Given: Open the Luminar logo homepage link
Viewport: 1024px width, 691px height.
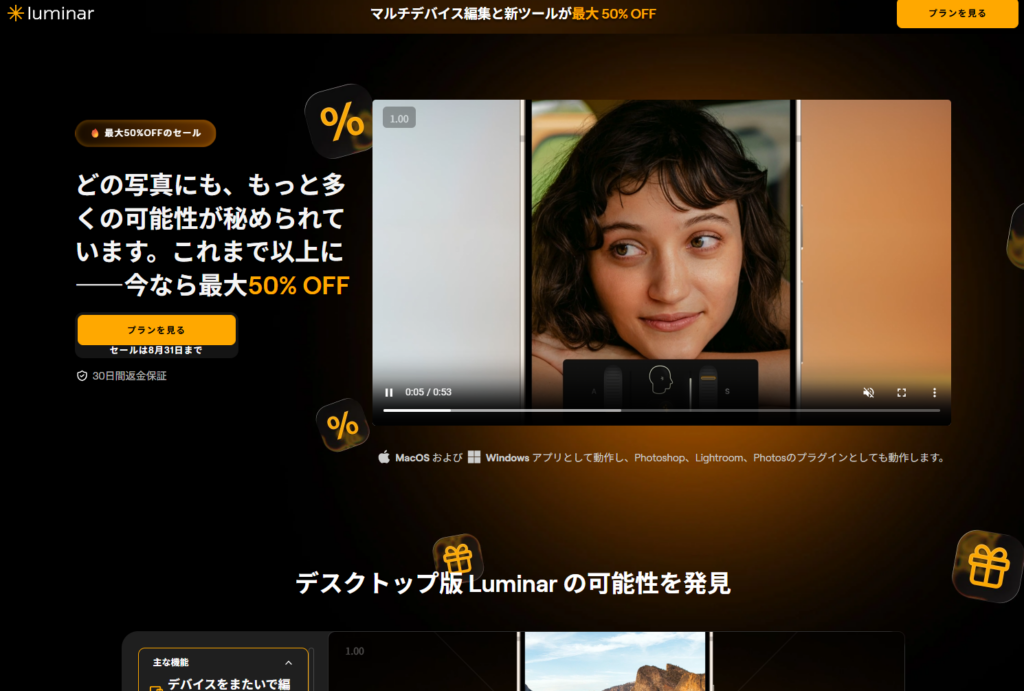Looking at the screenshot, I should click(50, 13).
